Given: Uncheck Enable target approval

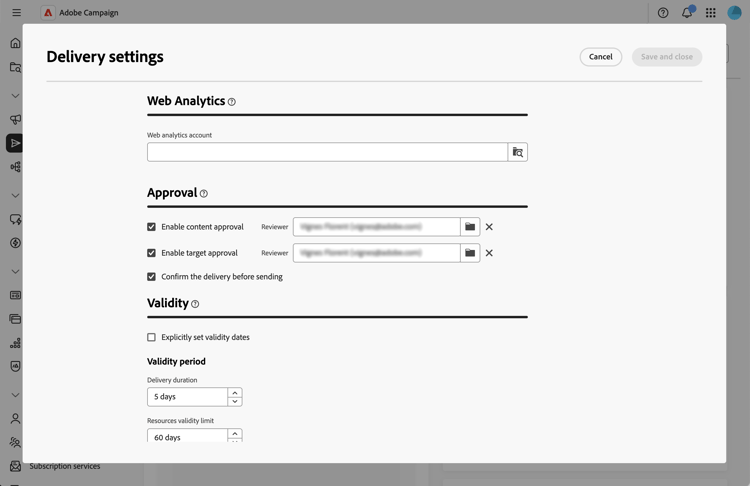Looking at the screenshot, I should (152, 253).
